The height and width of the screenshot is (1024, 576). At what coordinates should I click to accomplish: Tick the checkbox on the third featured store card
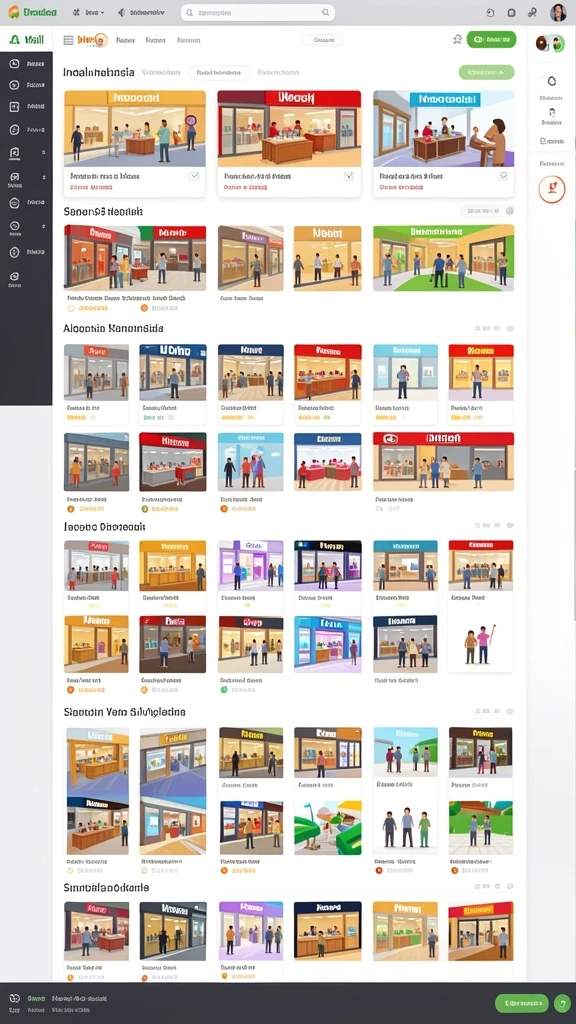click(x=503, y=176)
